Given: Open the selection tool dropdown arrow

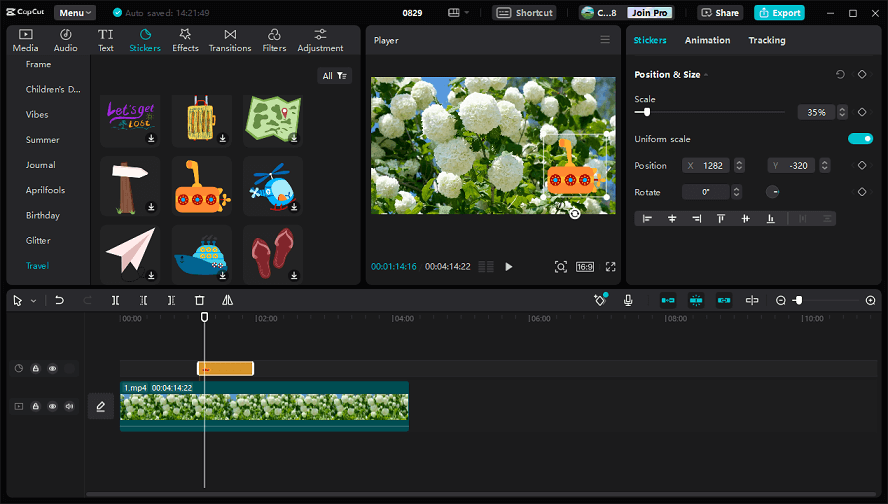Looking at the screenshot, I should 33,301.
